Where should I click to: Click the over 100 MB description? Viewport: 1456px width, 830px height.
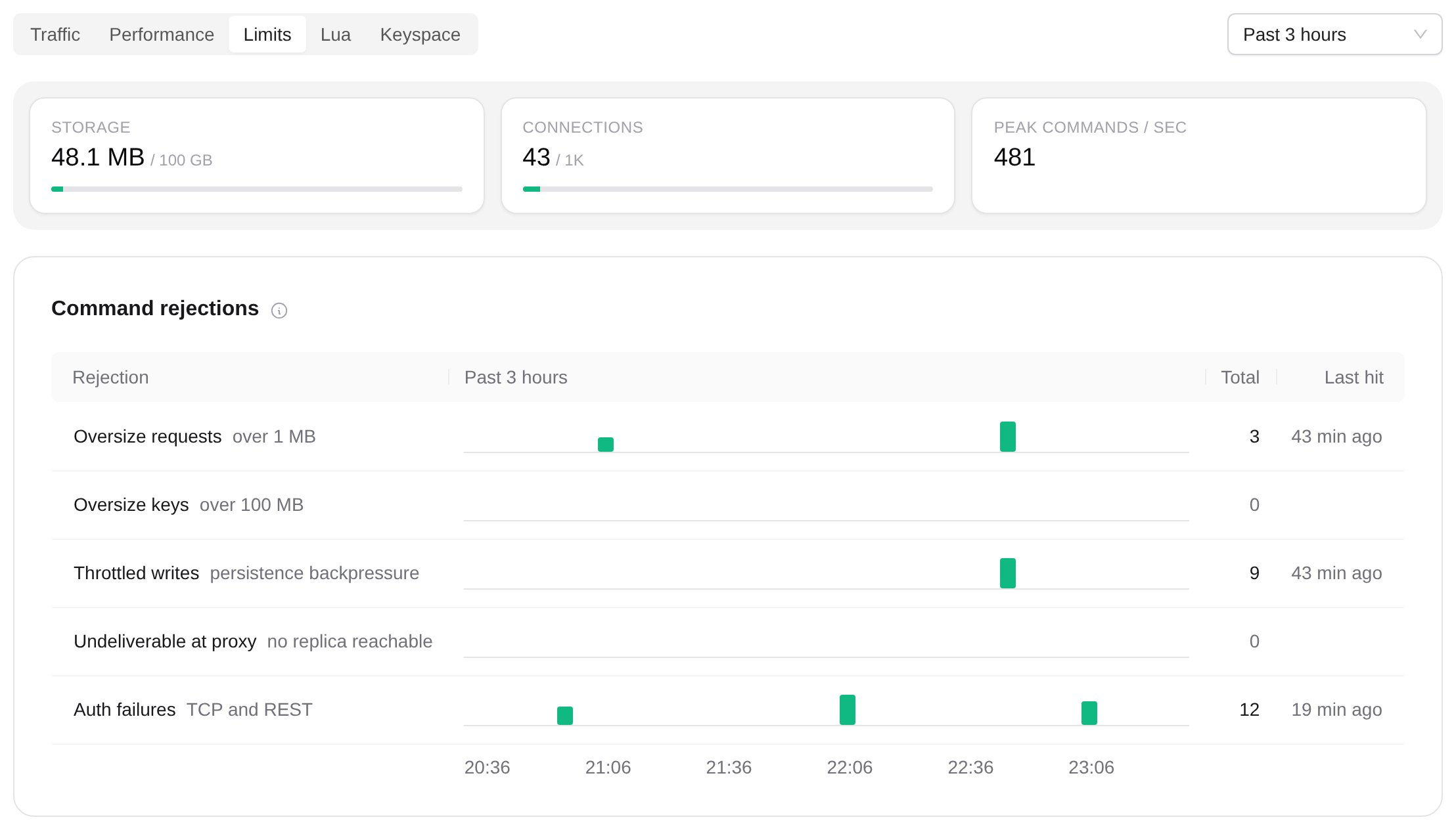point(252,505)
